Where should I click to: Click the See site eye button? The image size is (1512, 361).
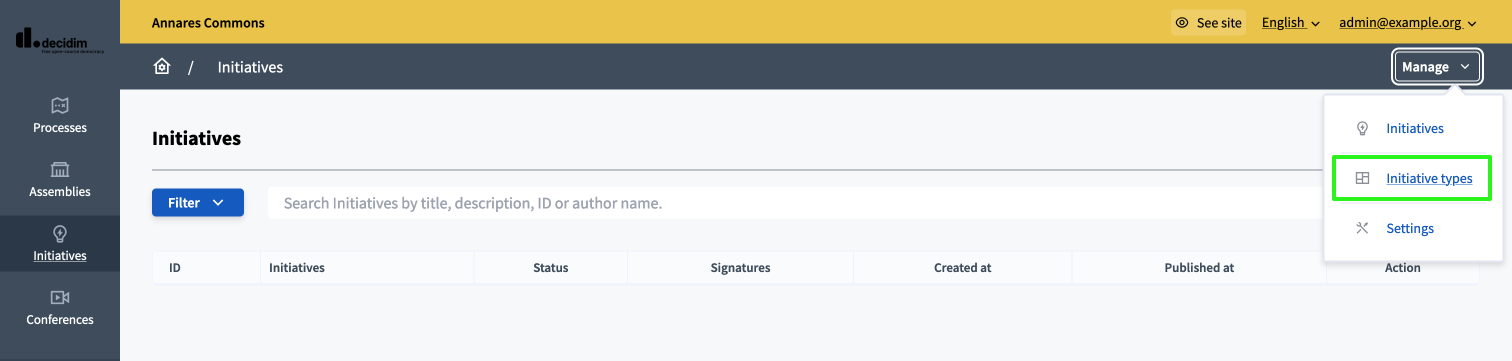1208,23
